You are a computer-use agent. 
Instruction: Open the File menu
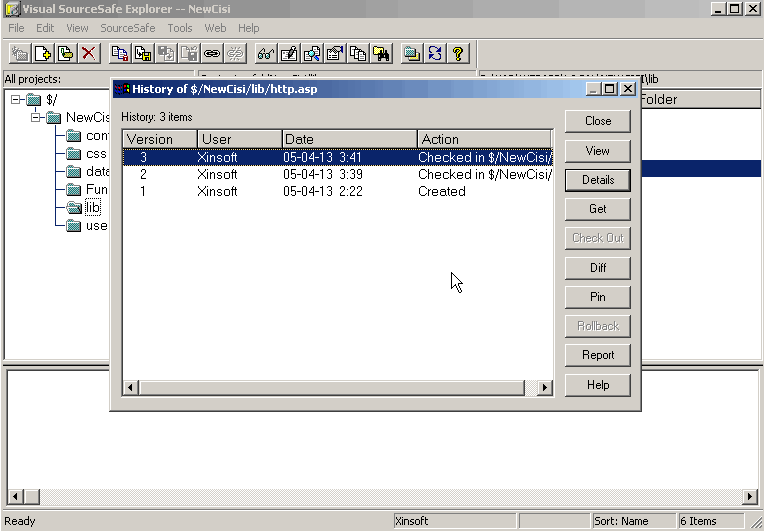16,28
